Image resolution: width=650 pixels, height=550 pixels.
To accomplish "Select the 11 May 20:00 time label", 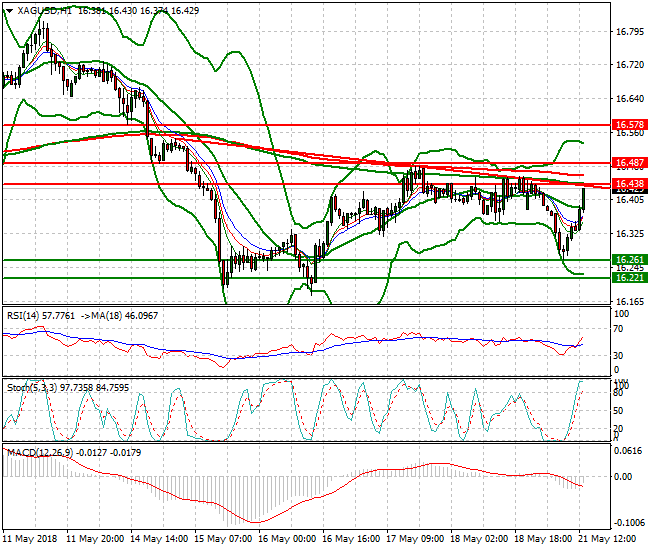I will click(x=95, y=539).
